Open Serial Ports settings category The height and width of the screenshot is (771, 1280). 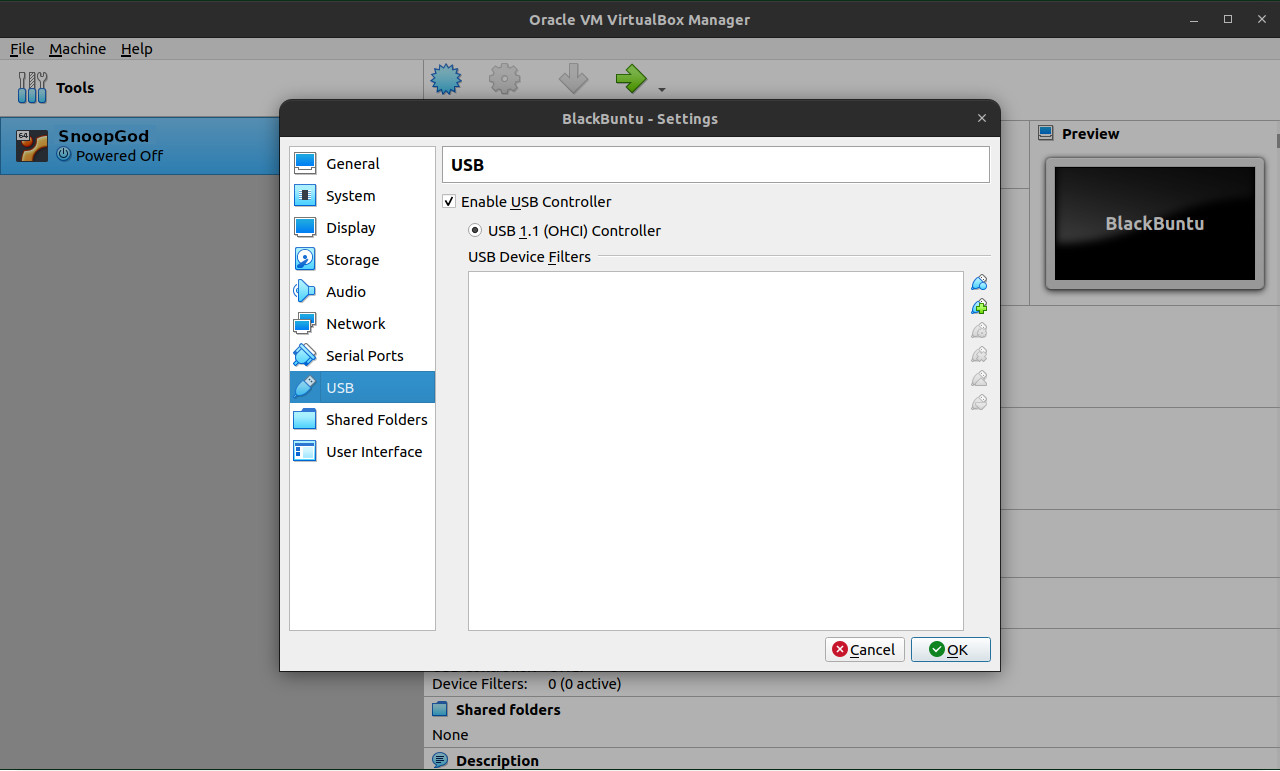[362, 356]
